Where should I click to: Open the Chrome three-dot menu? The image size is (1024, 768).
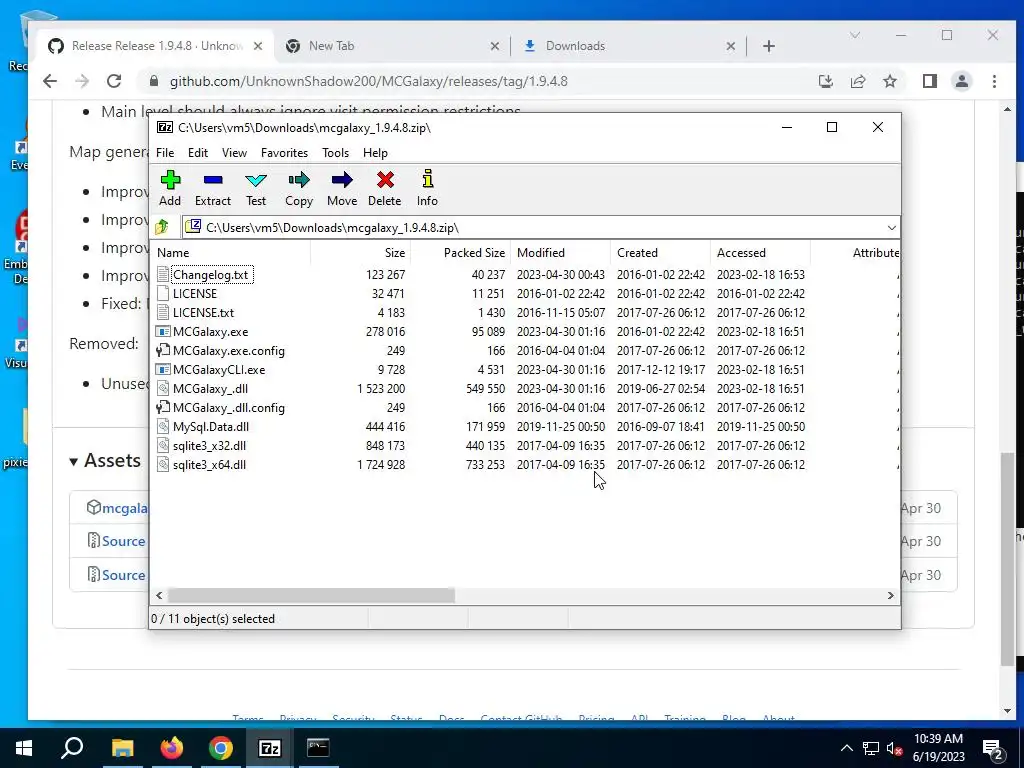click(x=994, y=81)
